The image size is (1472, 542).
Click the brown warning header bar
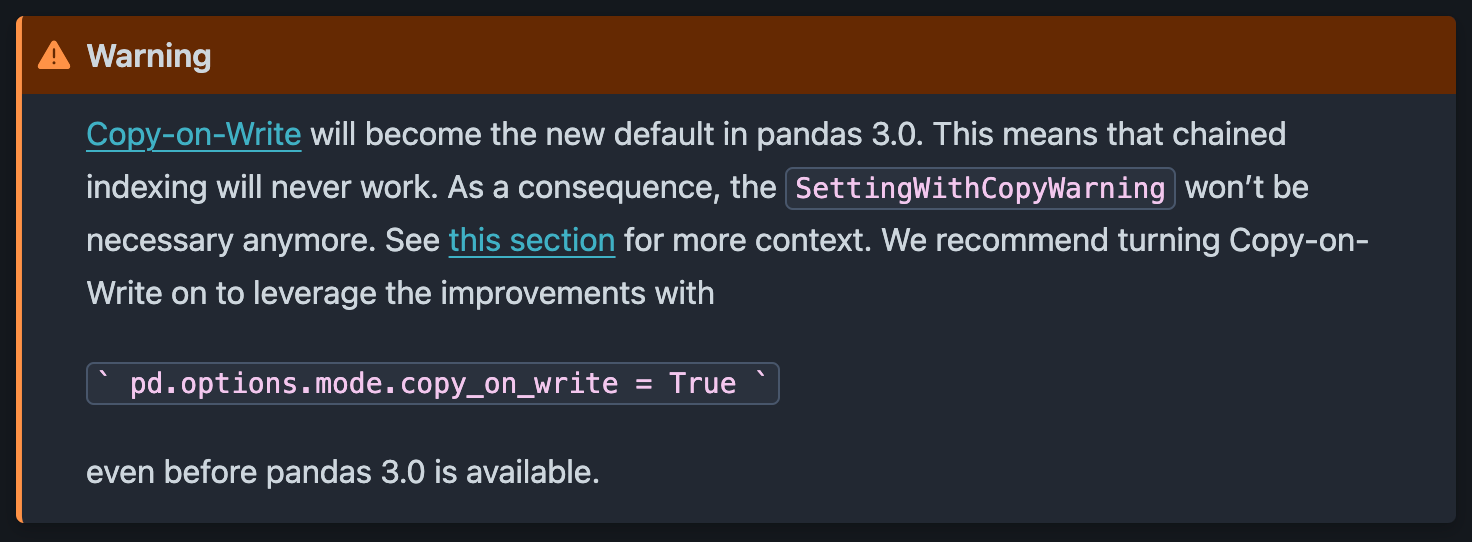click(x=738, y=56)
